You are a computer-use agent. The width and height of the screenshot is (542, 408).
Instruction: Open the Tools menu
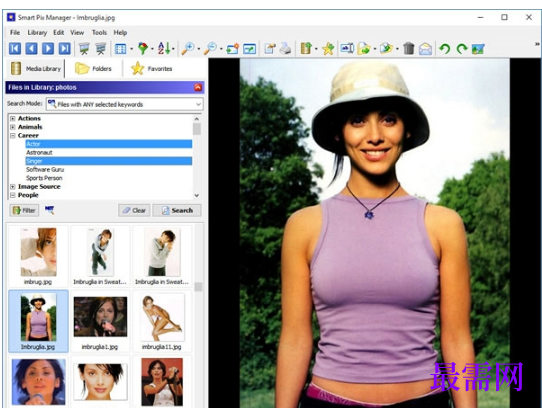tap(99, 33)
